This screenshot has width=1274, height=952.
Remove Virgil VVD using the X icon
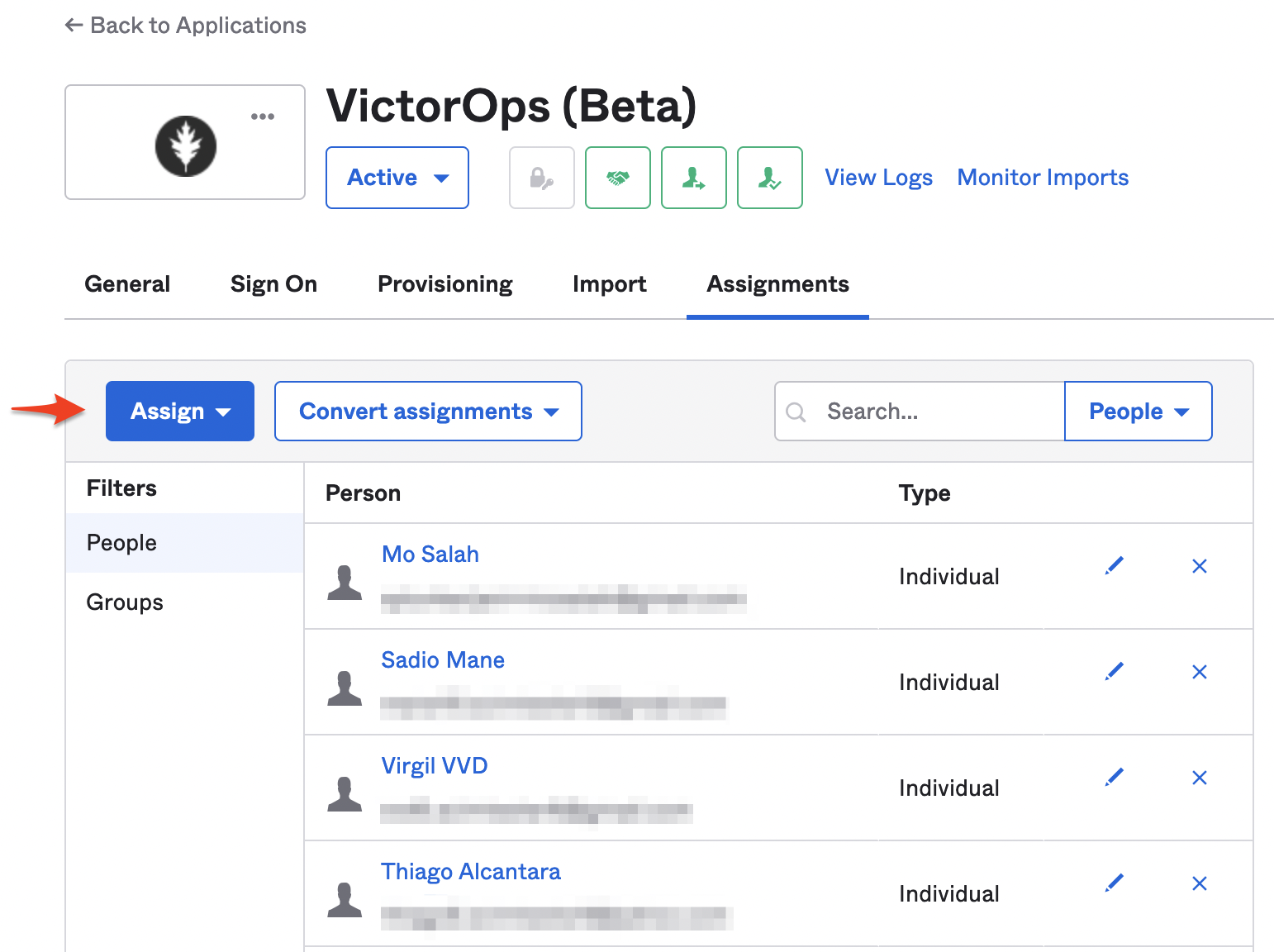point(1199,777)
